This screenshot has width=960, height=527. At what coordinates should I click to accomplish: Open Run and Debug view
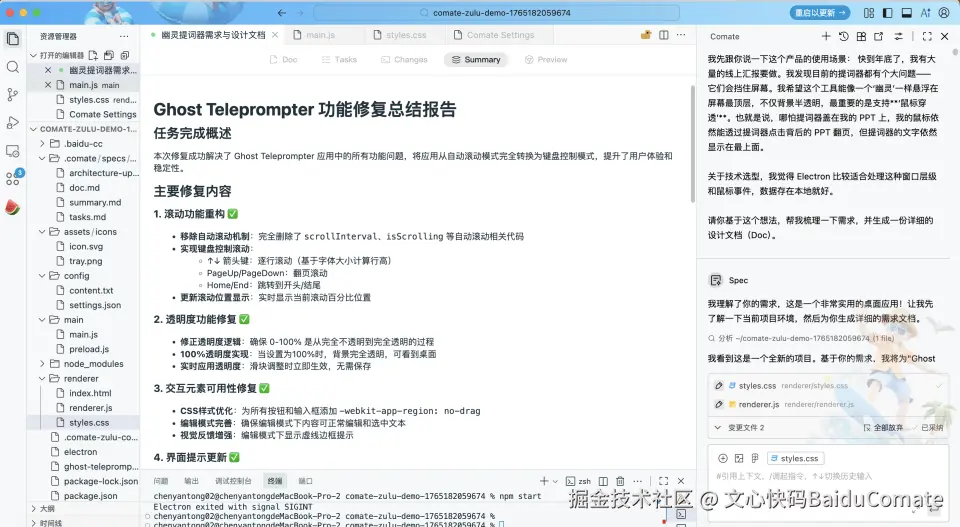(x=13, y=123)
